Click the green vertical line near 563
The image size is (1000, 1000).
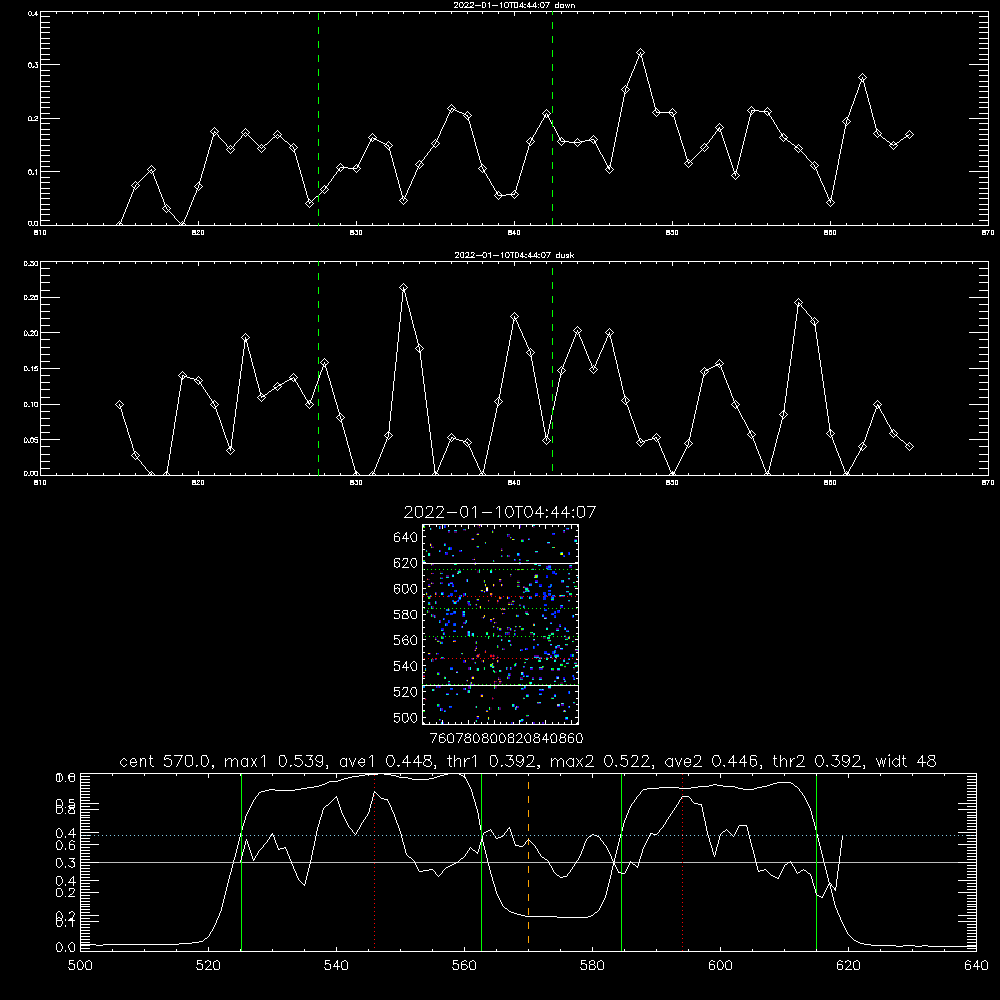(x=481, y=862)
